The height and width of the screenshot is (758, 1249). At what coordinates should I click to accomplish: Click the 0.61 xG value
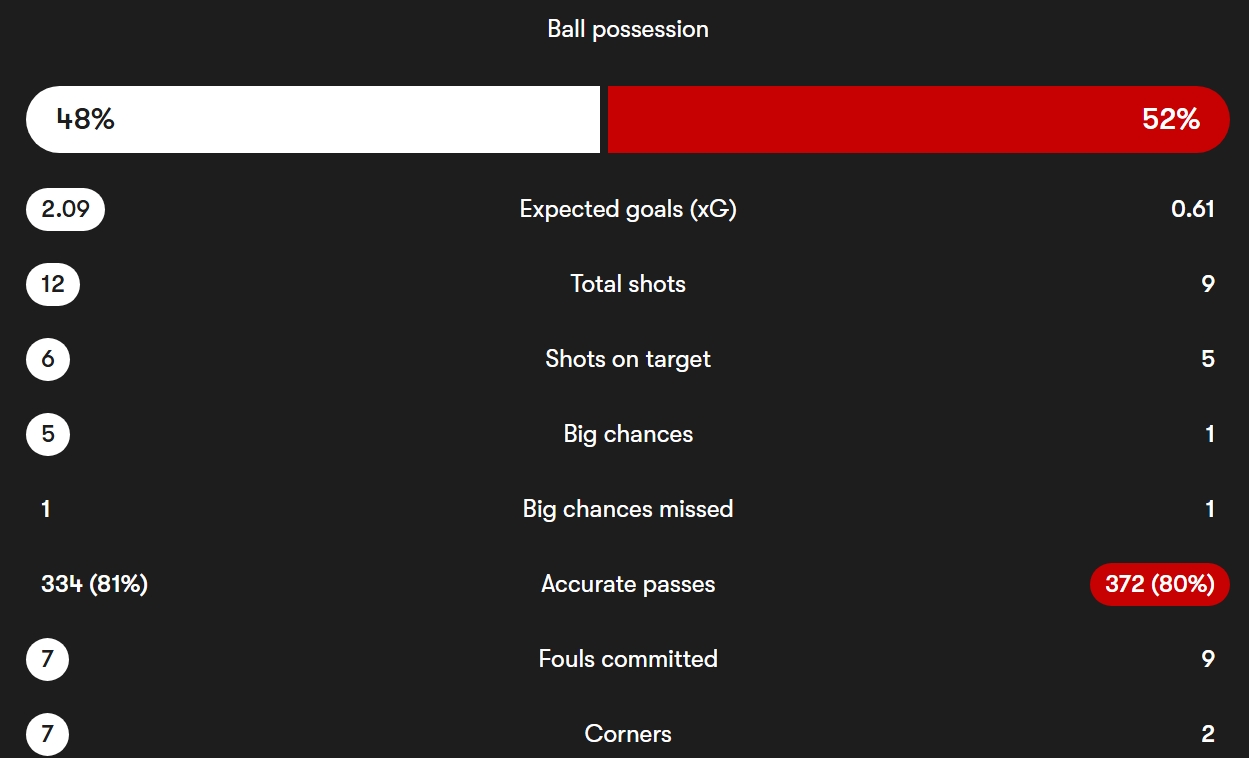(1193, 209)
